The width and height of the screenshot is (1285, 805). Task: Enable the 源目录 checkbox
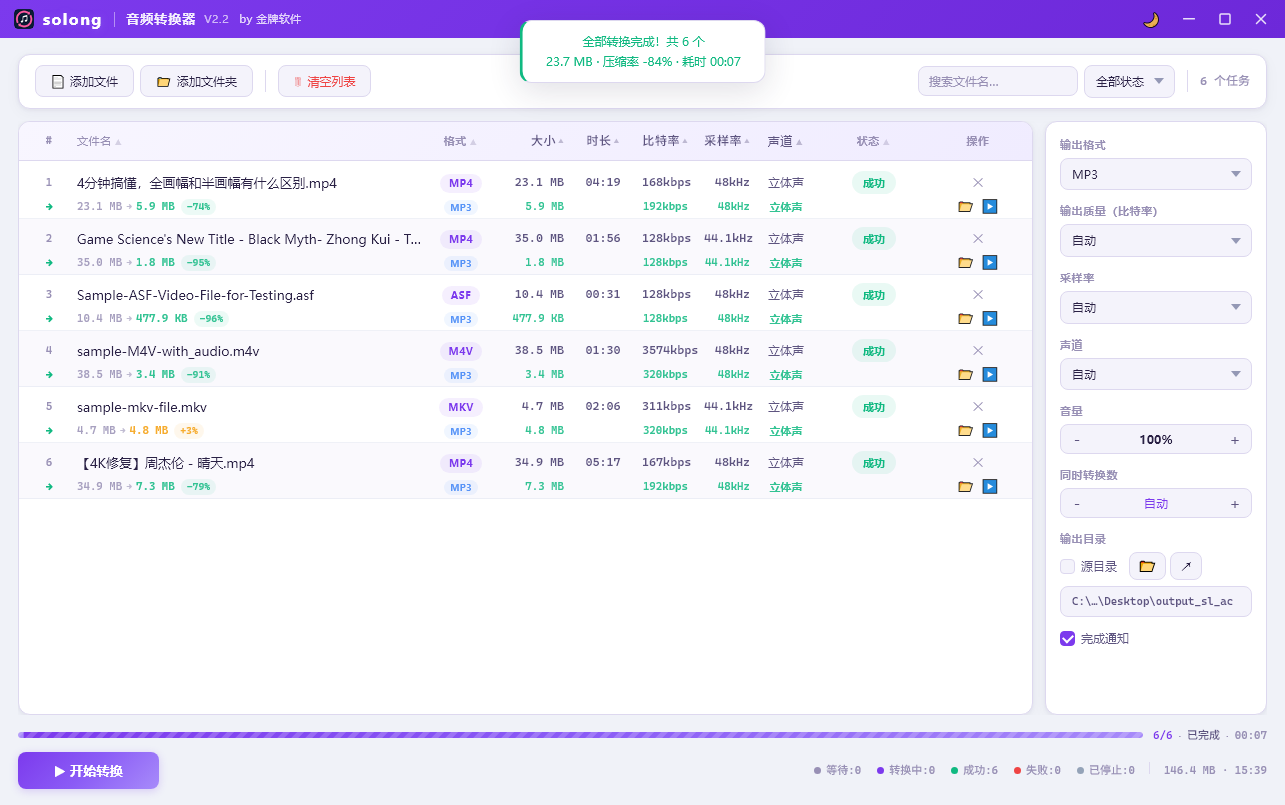click(1067, 566)
